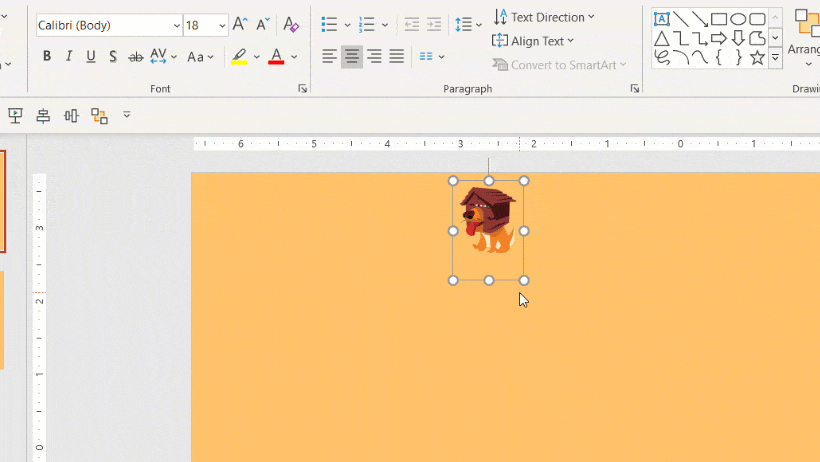
Task: Select Rounded Rectangle shape
Action: [757, 19]
